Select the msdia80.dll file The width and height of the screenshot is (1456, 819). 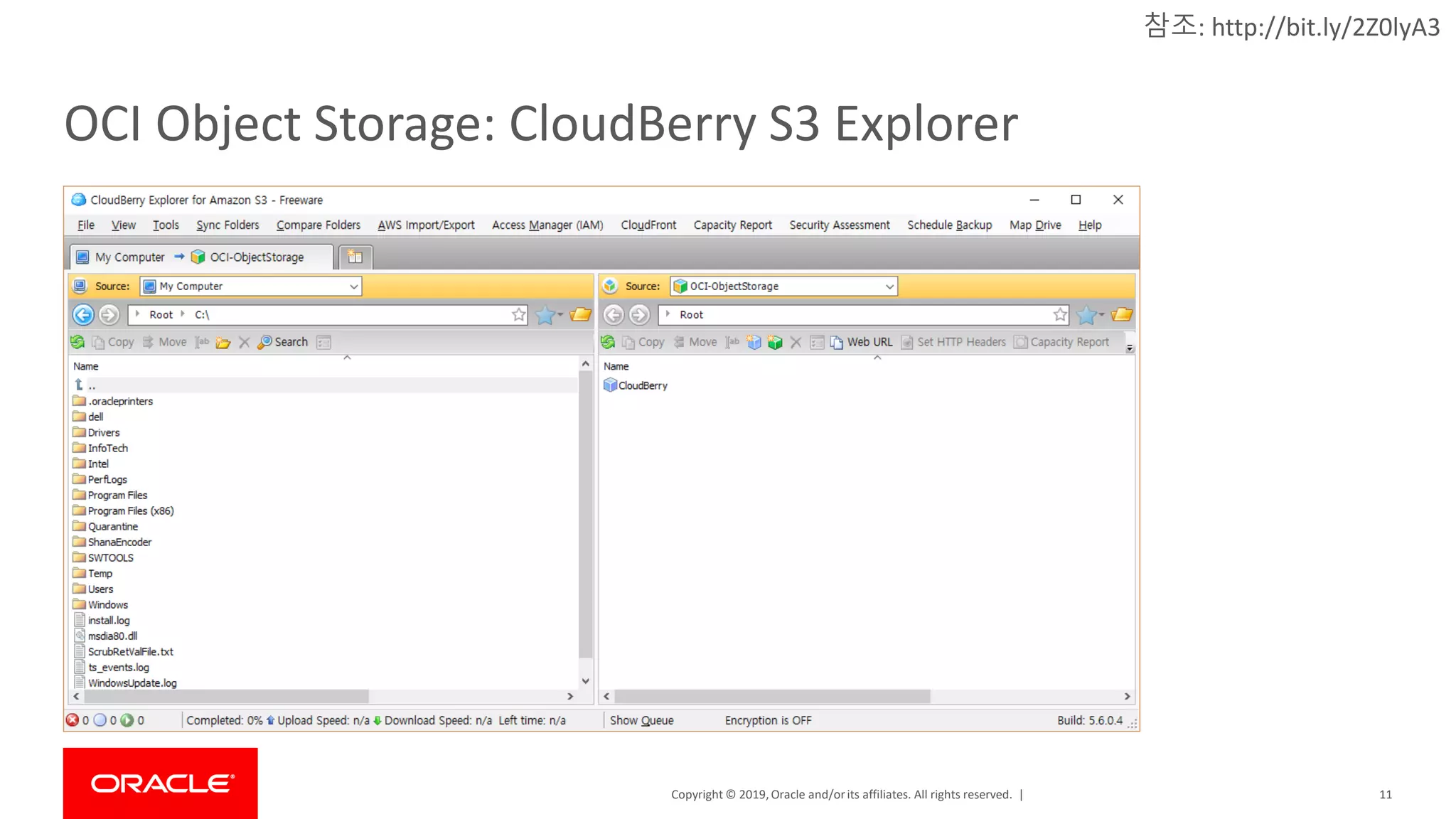pos(106,636)
